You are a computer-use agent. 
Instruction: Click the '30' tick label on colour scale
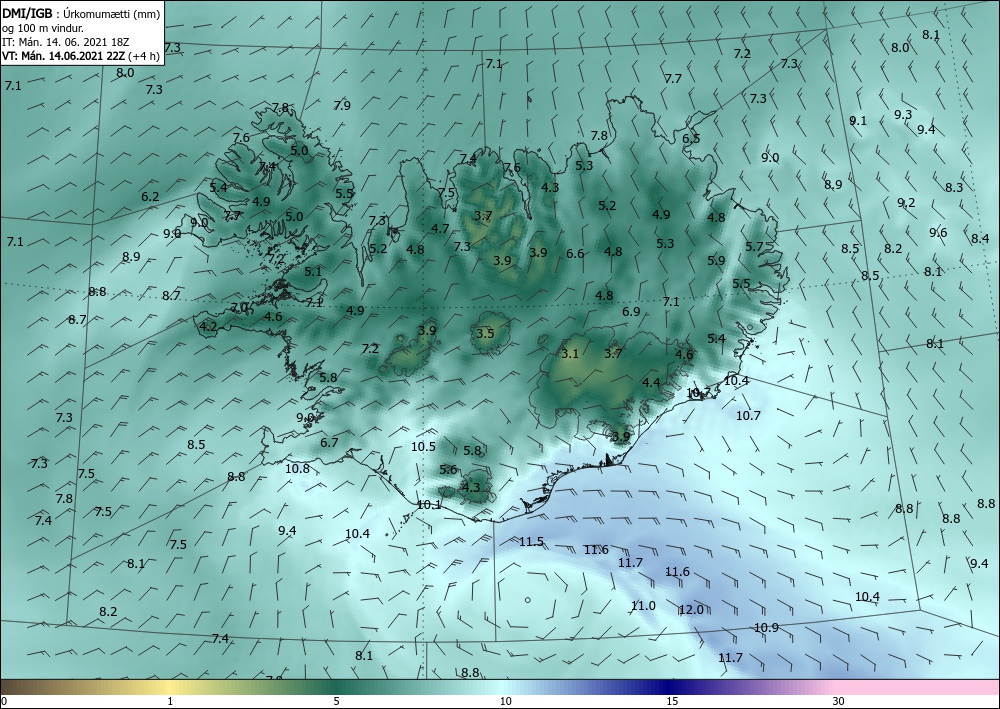(839, 702)
